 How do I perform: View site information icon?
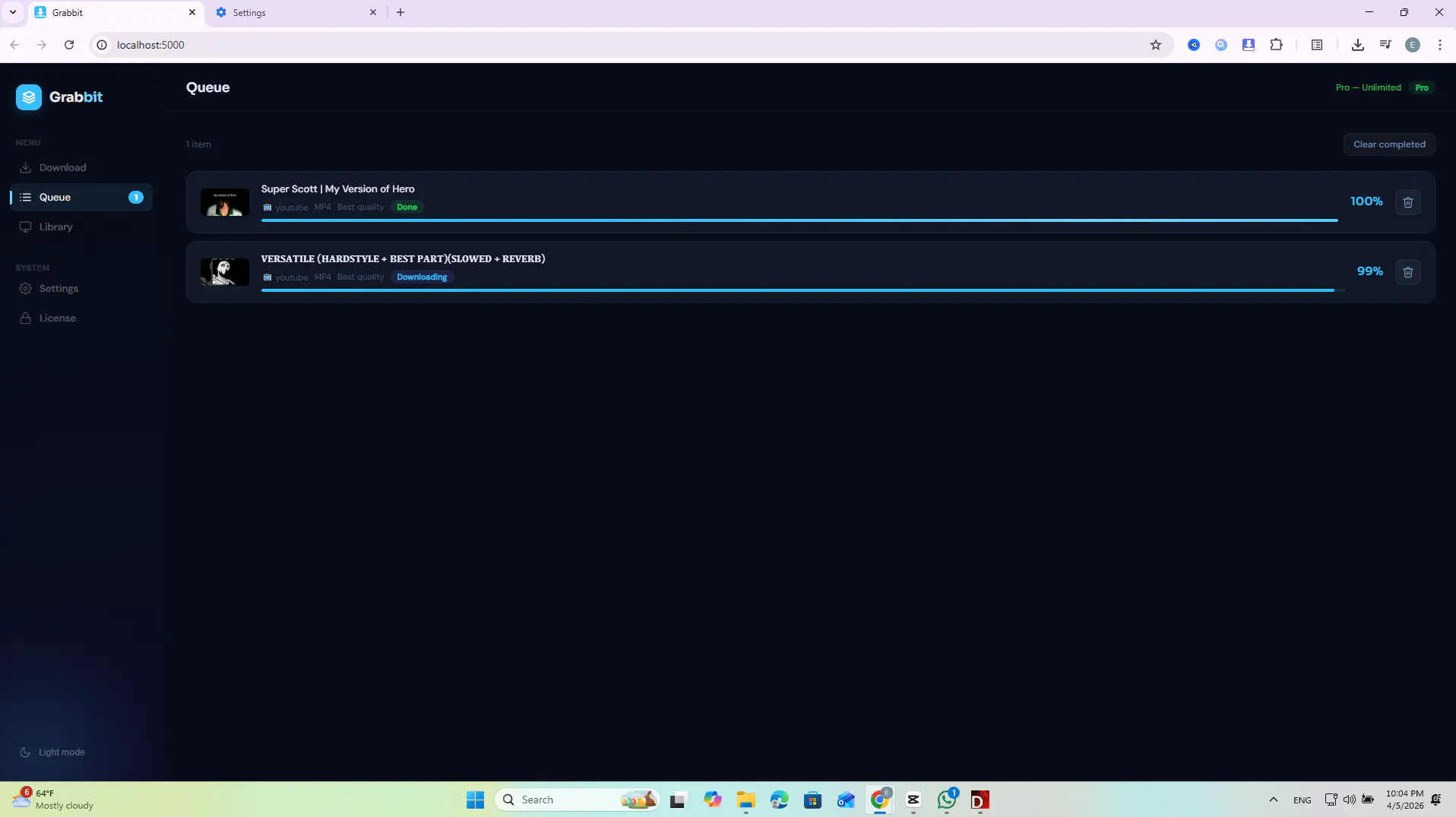coord(102,45)
